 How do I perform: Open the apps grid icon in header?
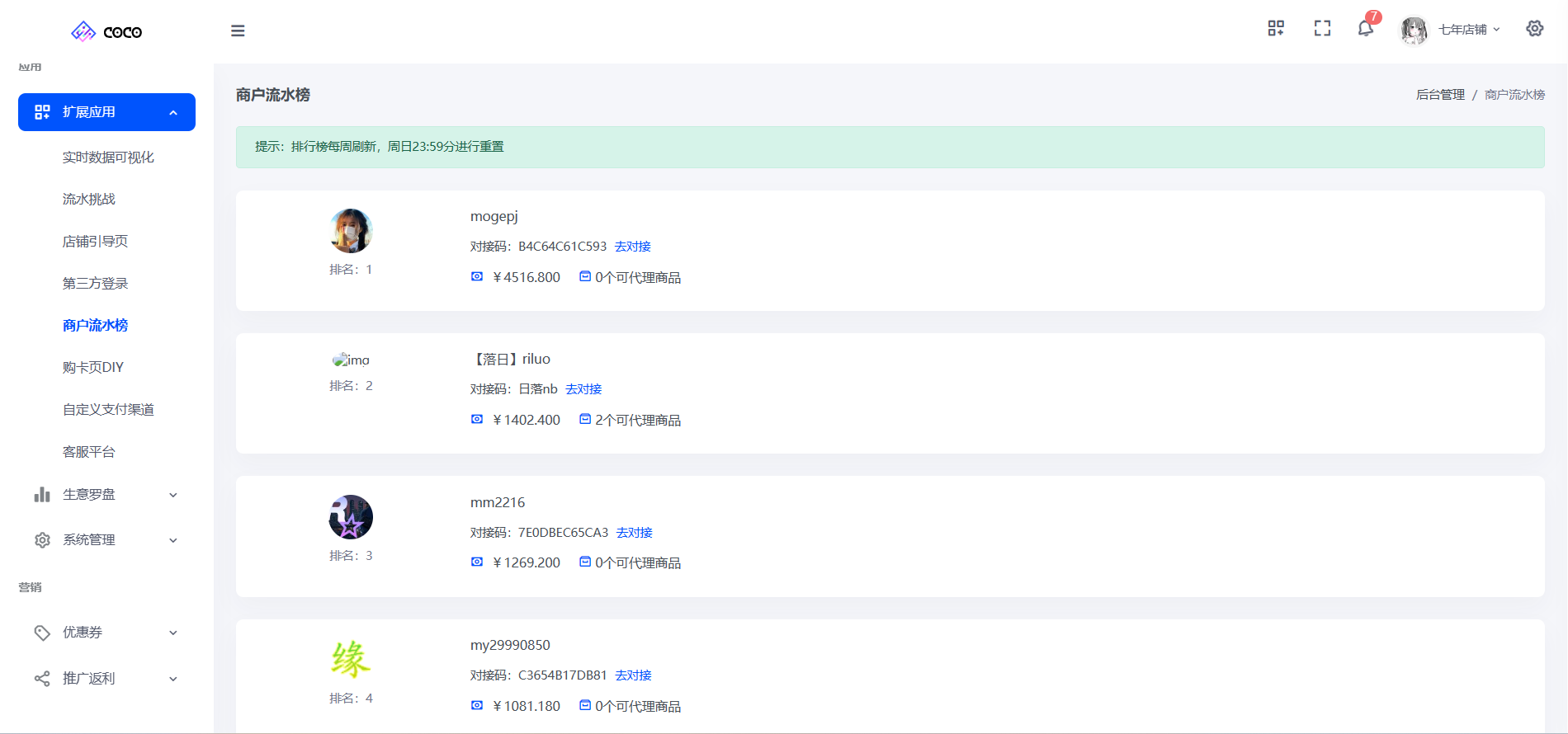pos(1276,29)
